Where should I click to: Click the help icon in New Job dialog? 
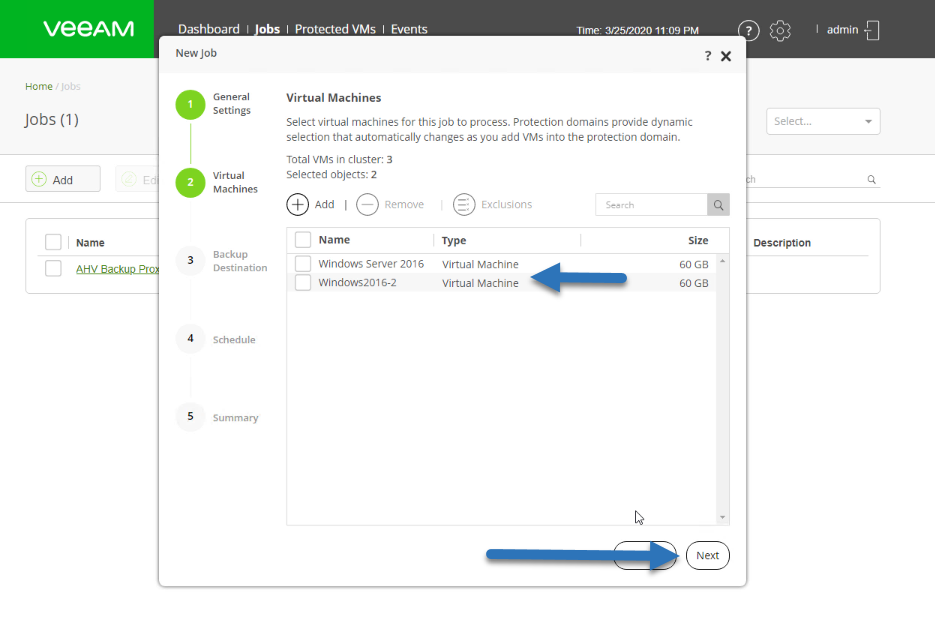tap(708, 56)
